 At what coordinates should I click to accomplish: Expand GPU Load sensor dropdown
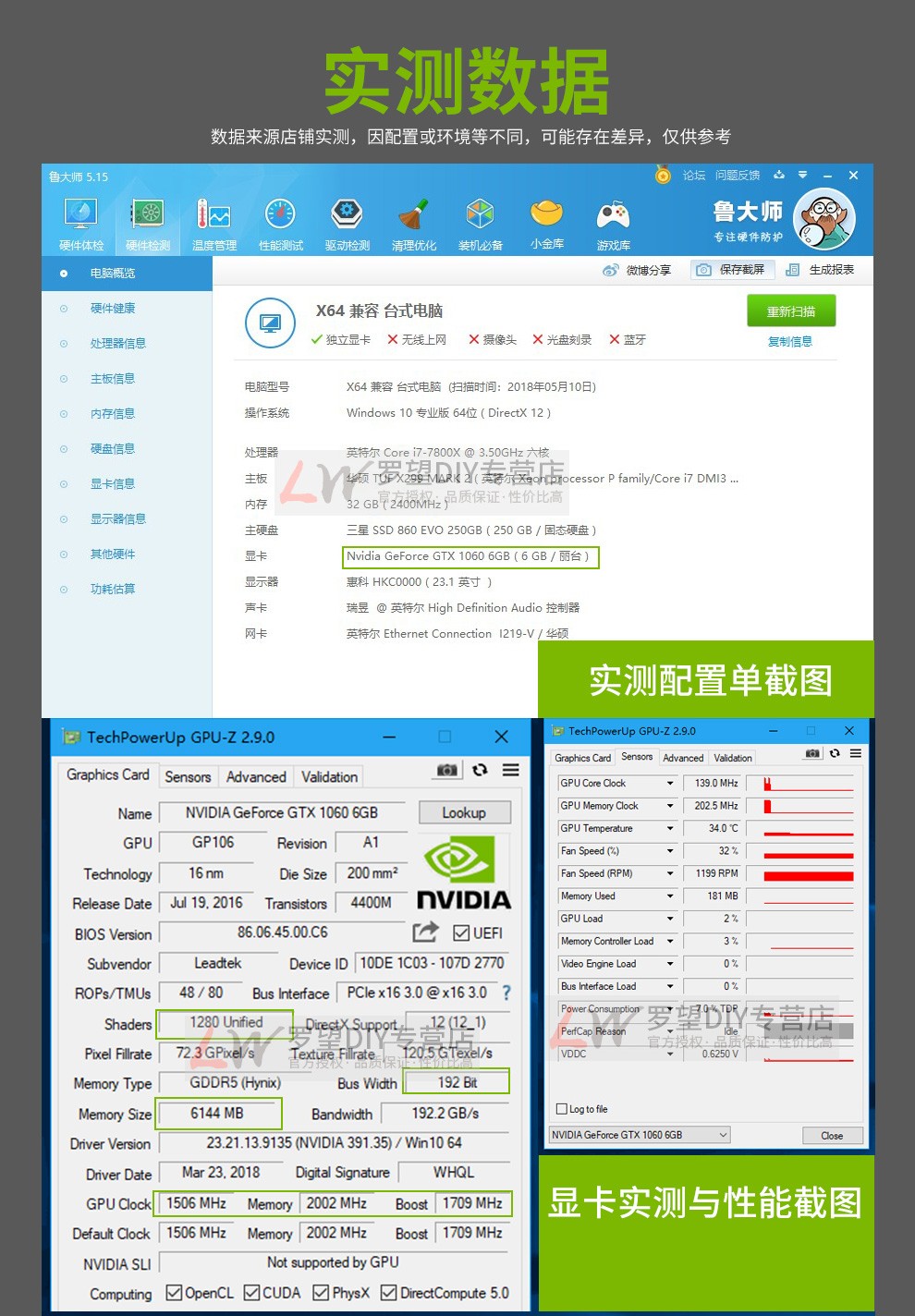671,919
